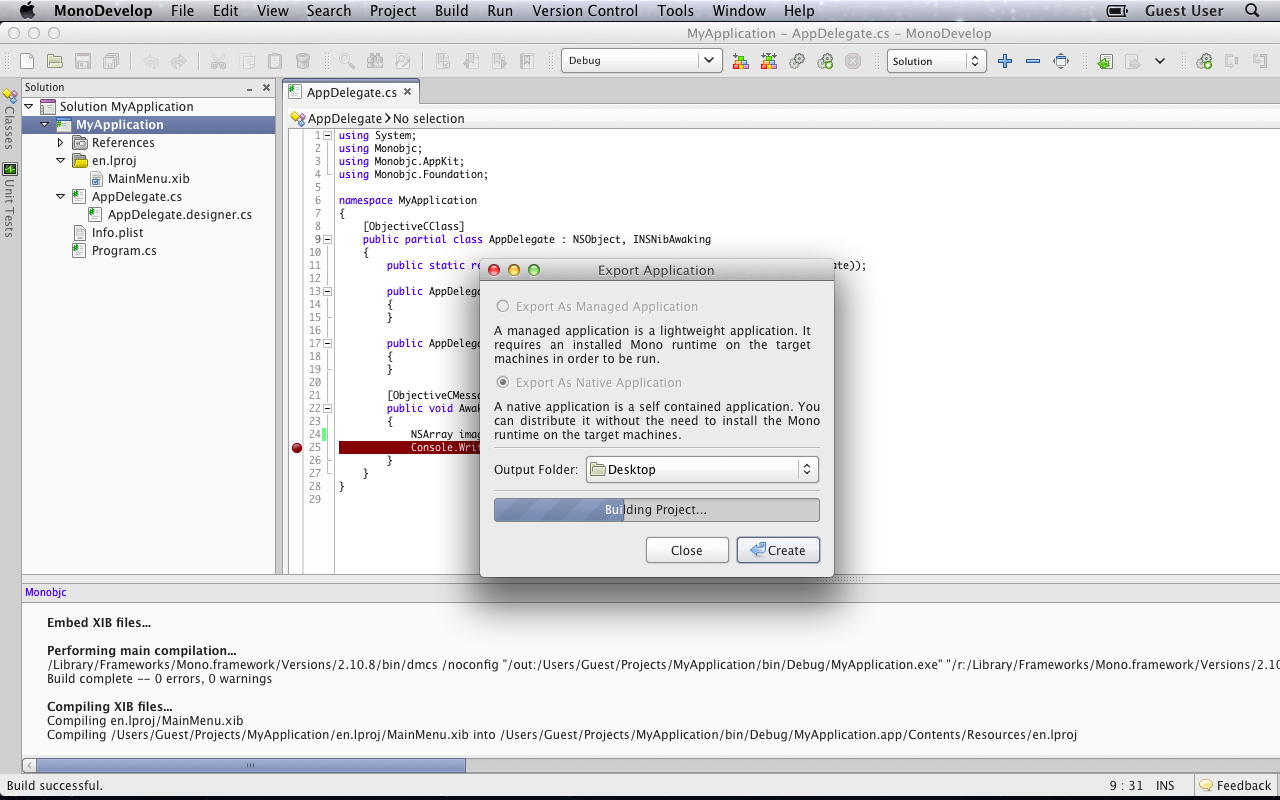This screenshot has width=1280, height=800.
Task: Select Export As Managed Application radio button
Action: [503, 307]
